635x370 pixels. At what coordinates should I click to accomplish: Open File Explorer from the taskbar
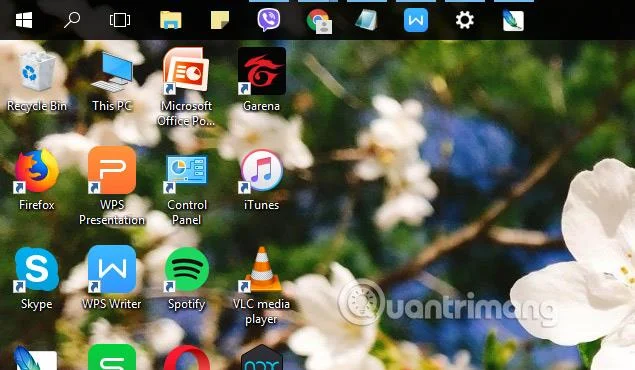(x=170, y=20)
